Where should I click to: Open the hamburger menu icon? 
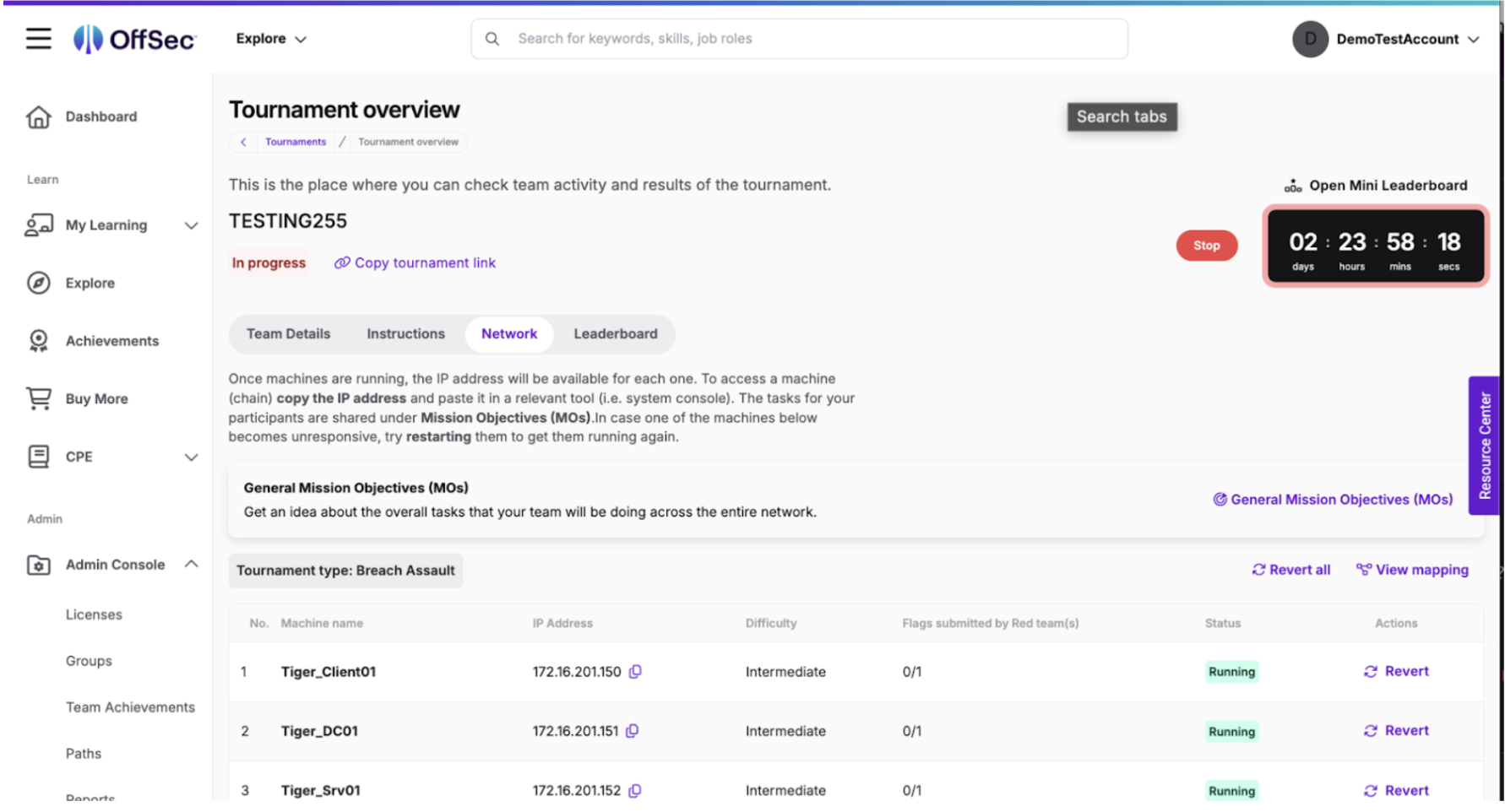tap(38, 39)
